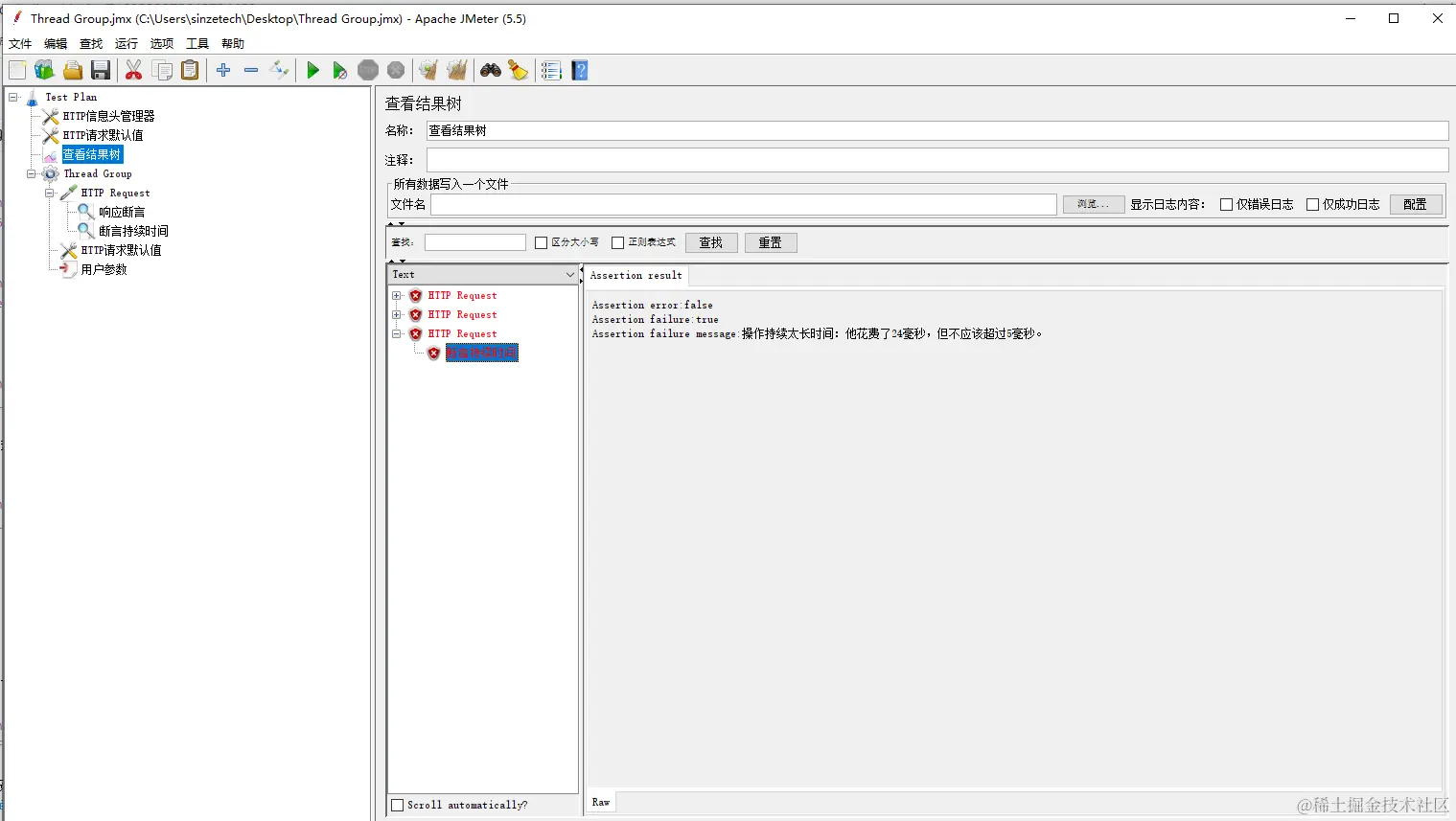Image resolution: width=1456 pixels, height=821 pixels.
Task: Paste using the clipboard toolbar icon
Action: (190, 70)
